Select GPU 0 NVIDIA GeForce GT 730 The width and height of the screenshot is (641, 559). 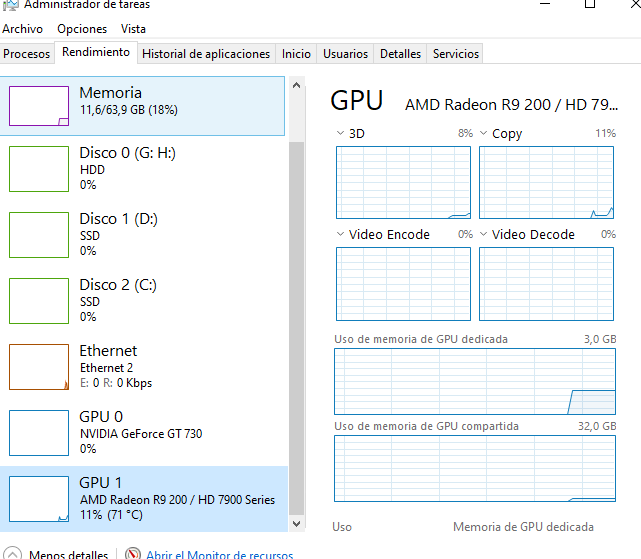click(142, 433)
